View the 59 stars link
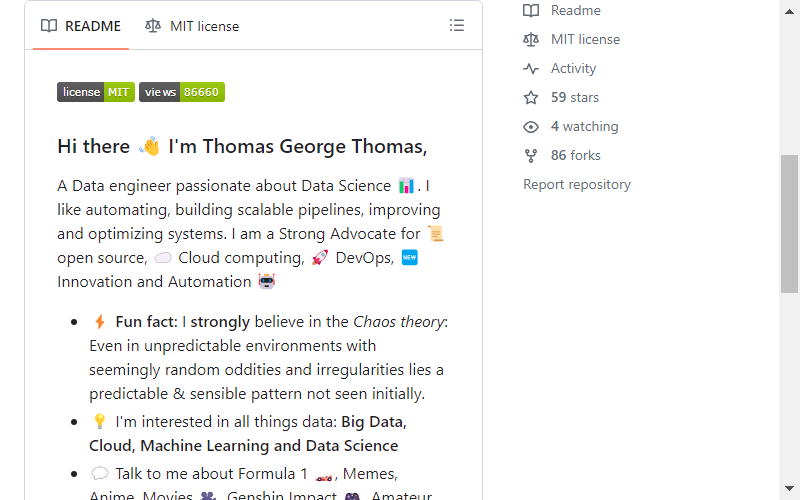The image size is (800, 500). coord(574,97)
